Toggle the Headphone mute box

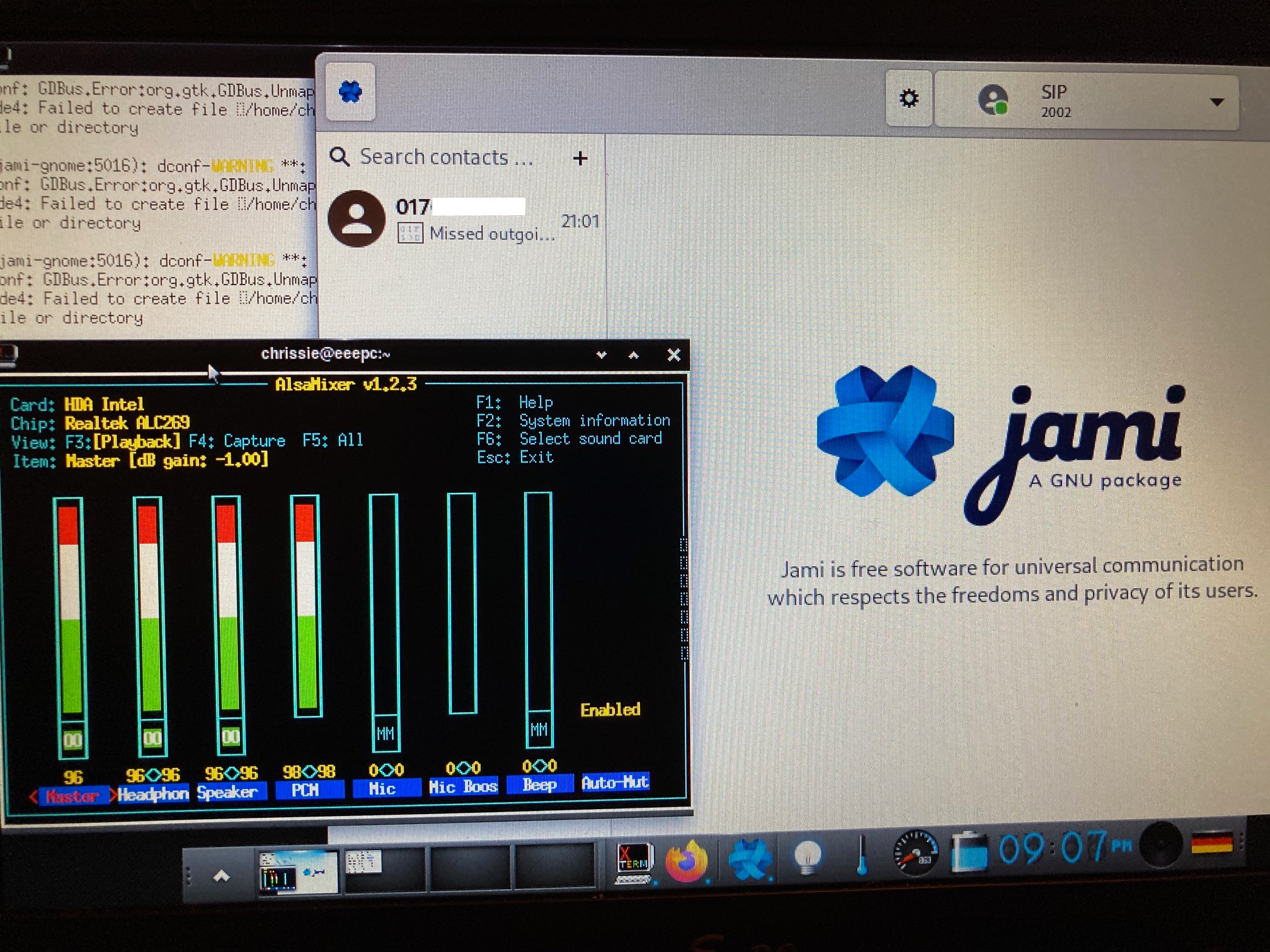coord(152,739)
